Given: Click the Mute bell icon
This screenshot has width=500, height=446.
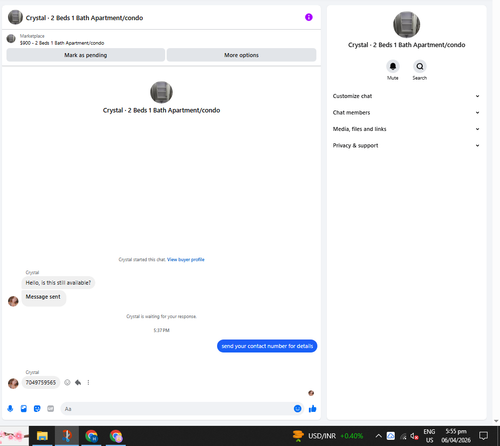Looking at the screenshot, I should point(393,66).
